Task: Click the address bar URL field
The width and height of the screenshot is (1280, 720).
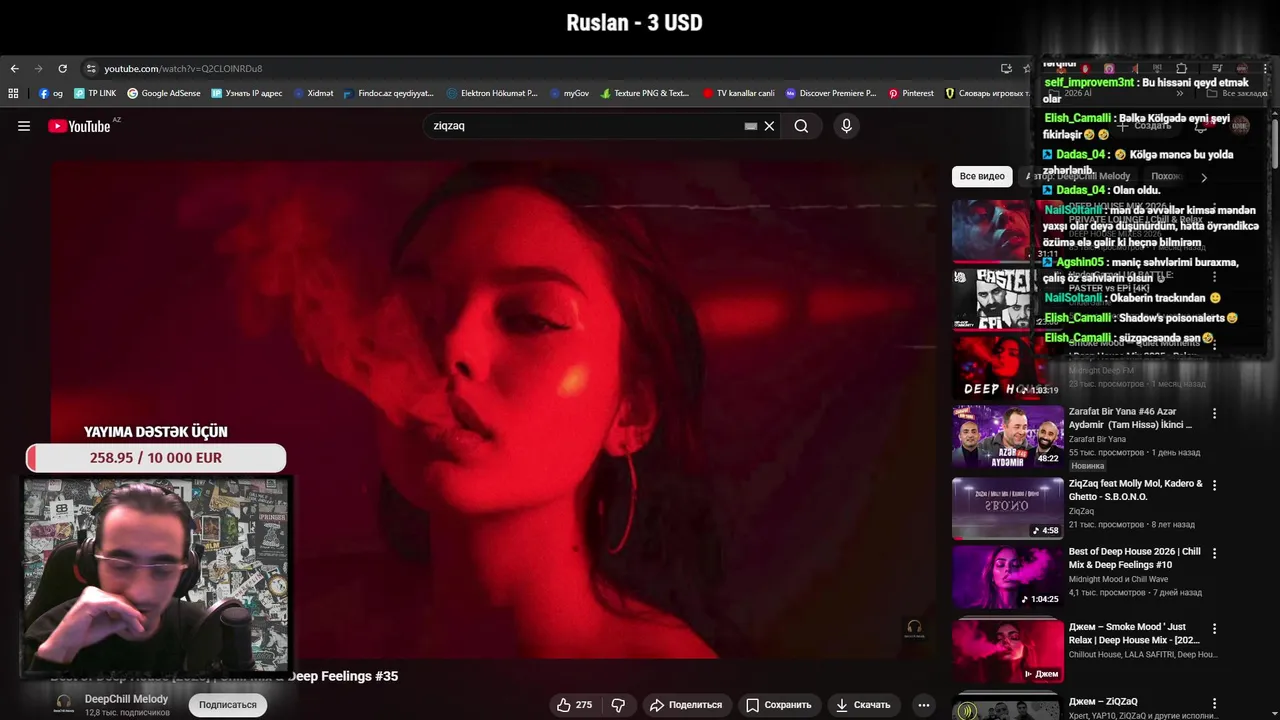Action: 540,69
